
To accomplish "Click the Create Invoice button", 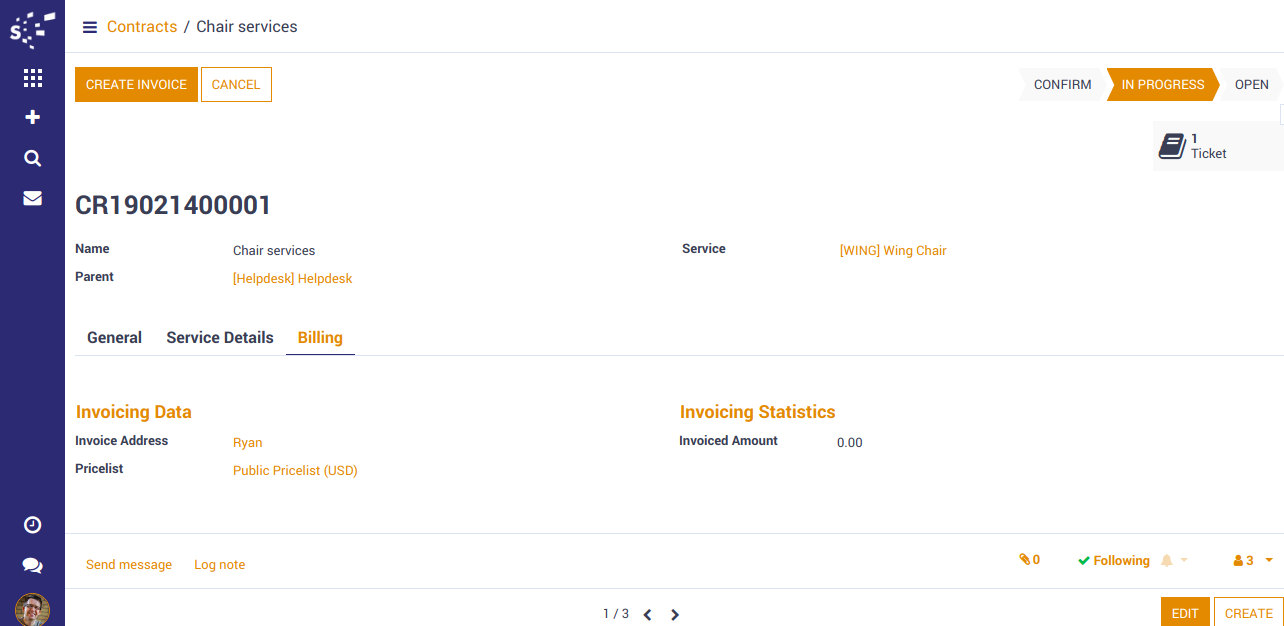I will 136,85.
